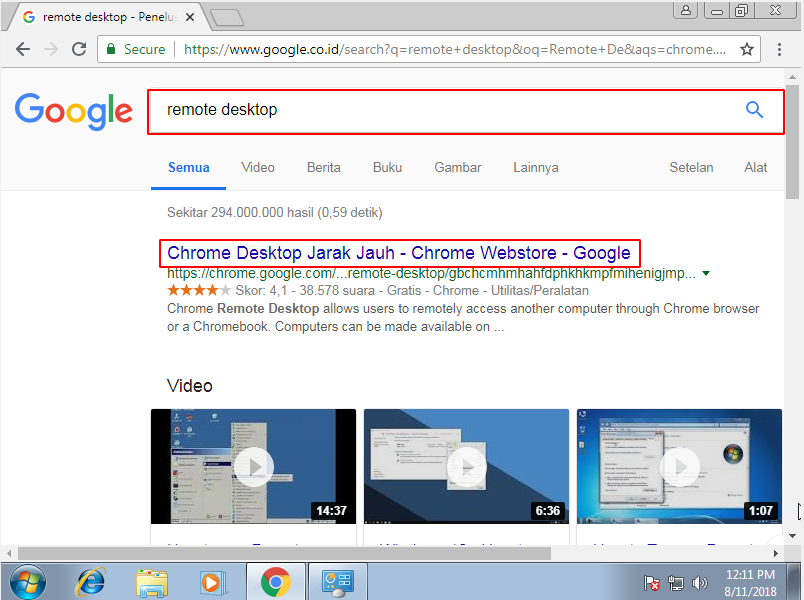Image resolution: width=804 pixels, height=600 pixels.
Task: Close the remote desktop browser tab
Action: coord(190,17)
